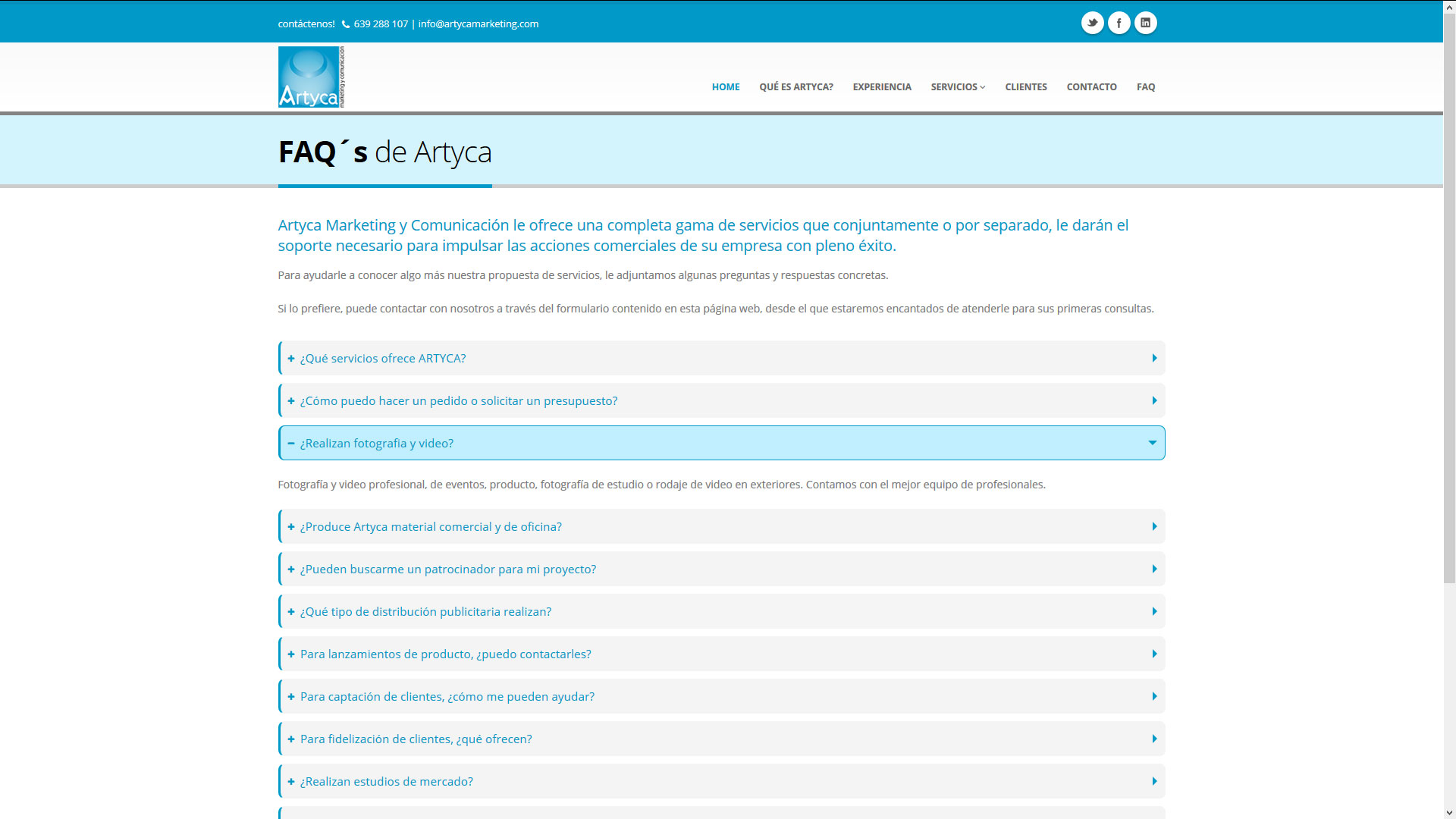Expand arrow on '¿Pueden buscarme un patrocinador' row
This screenshot has width=1456, height=819.
coord(1154,570)
